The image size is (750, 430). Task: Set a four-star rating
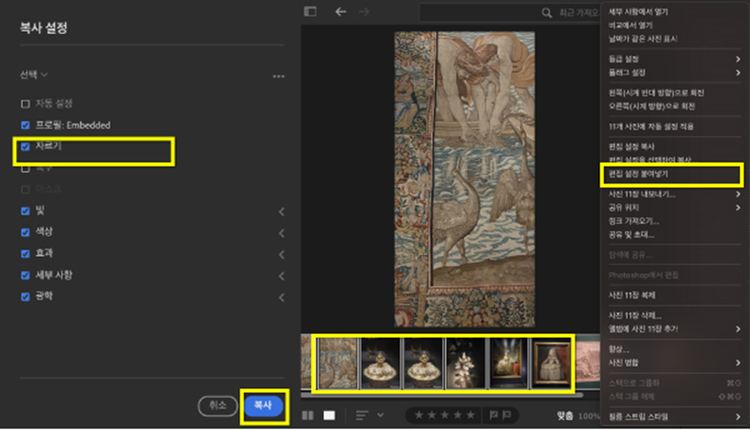(458, 415)
